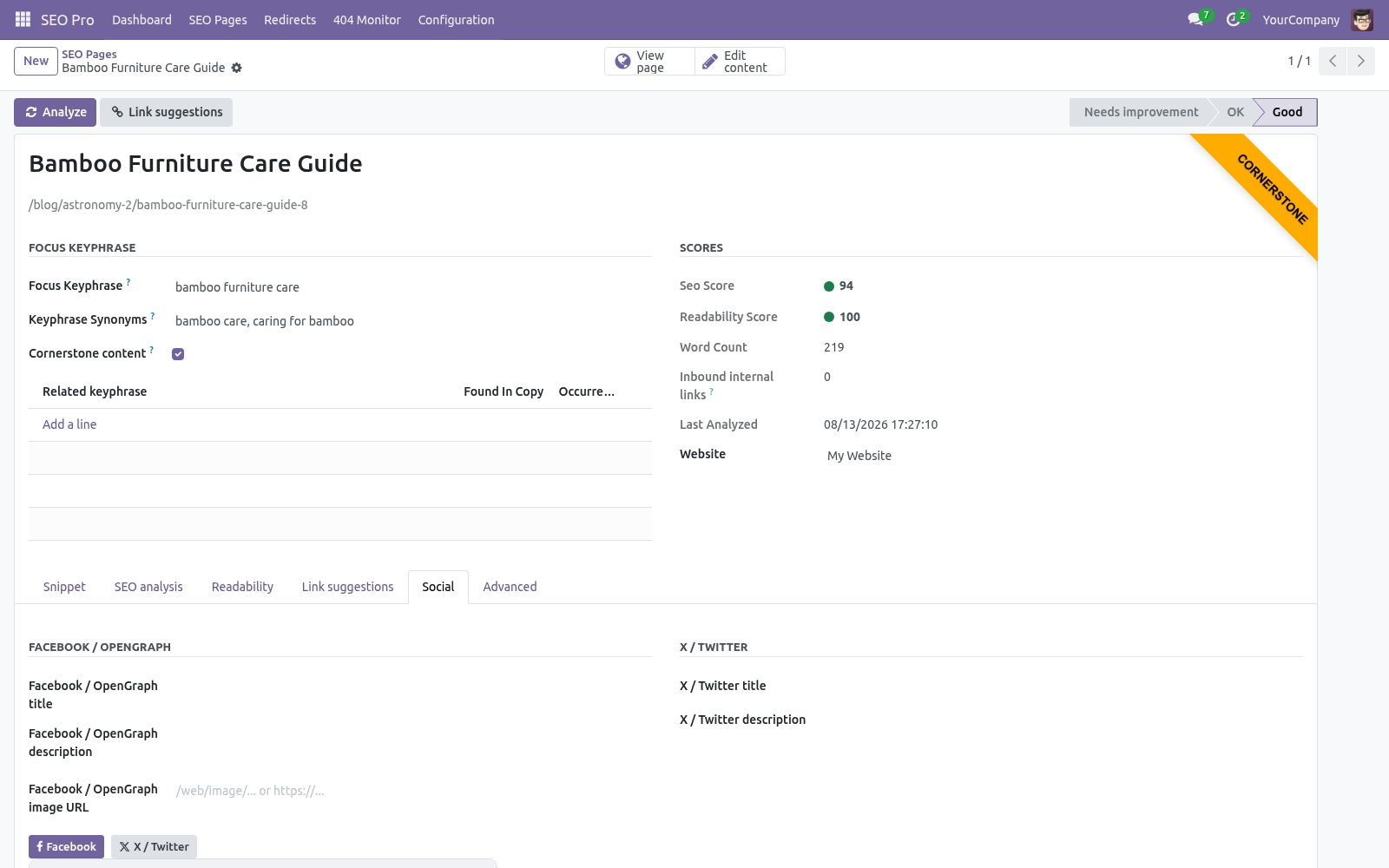Show help tooltip for Focus Keyphrase
The image size is (1389, 868).
coord(128,282)
